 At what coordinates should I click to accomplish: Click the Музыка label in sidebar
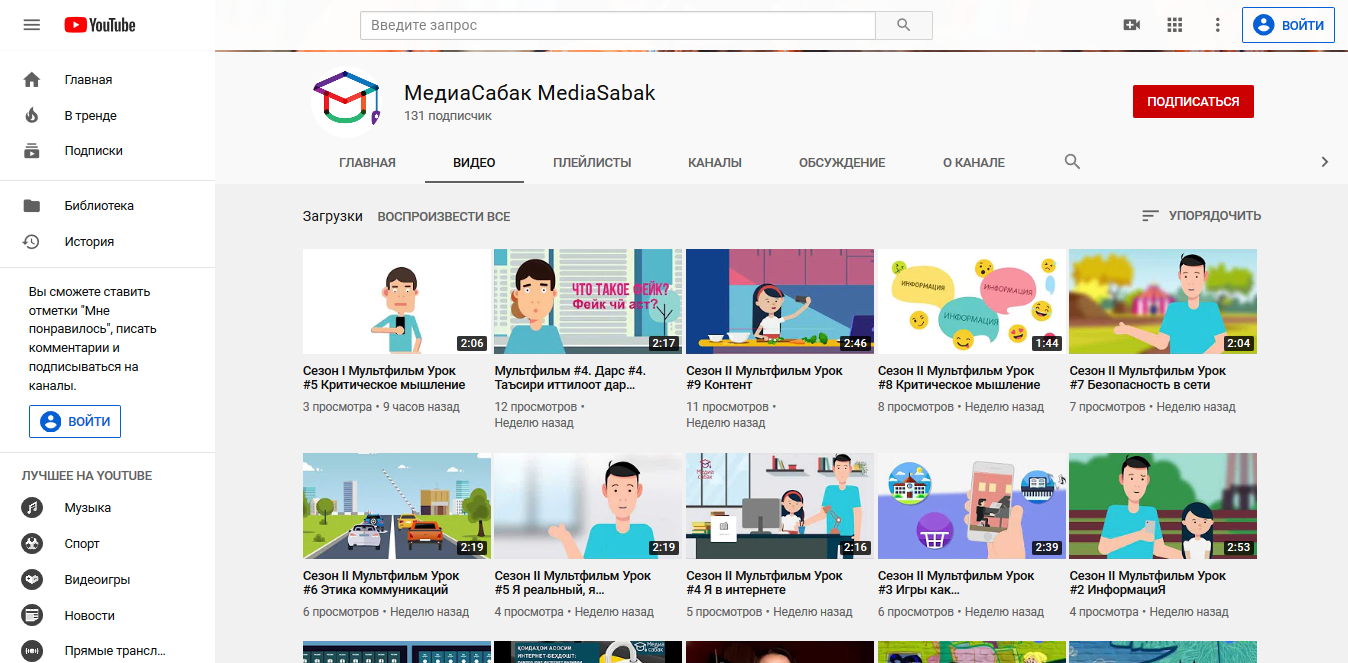88,508
